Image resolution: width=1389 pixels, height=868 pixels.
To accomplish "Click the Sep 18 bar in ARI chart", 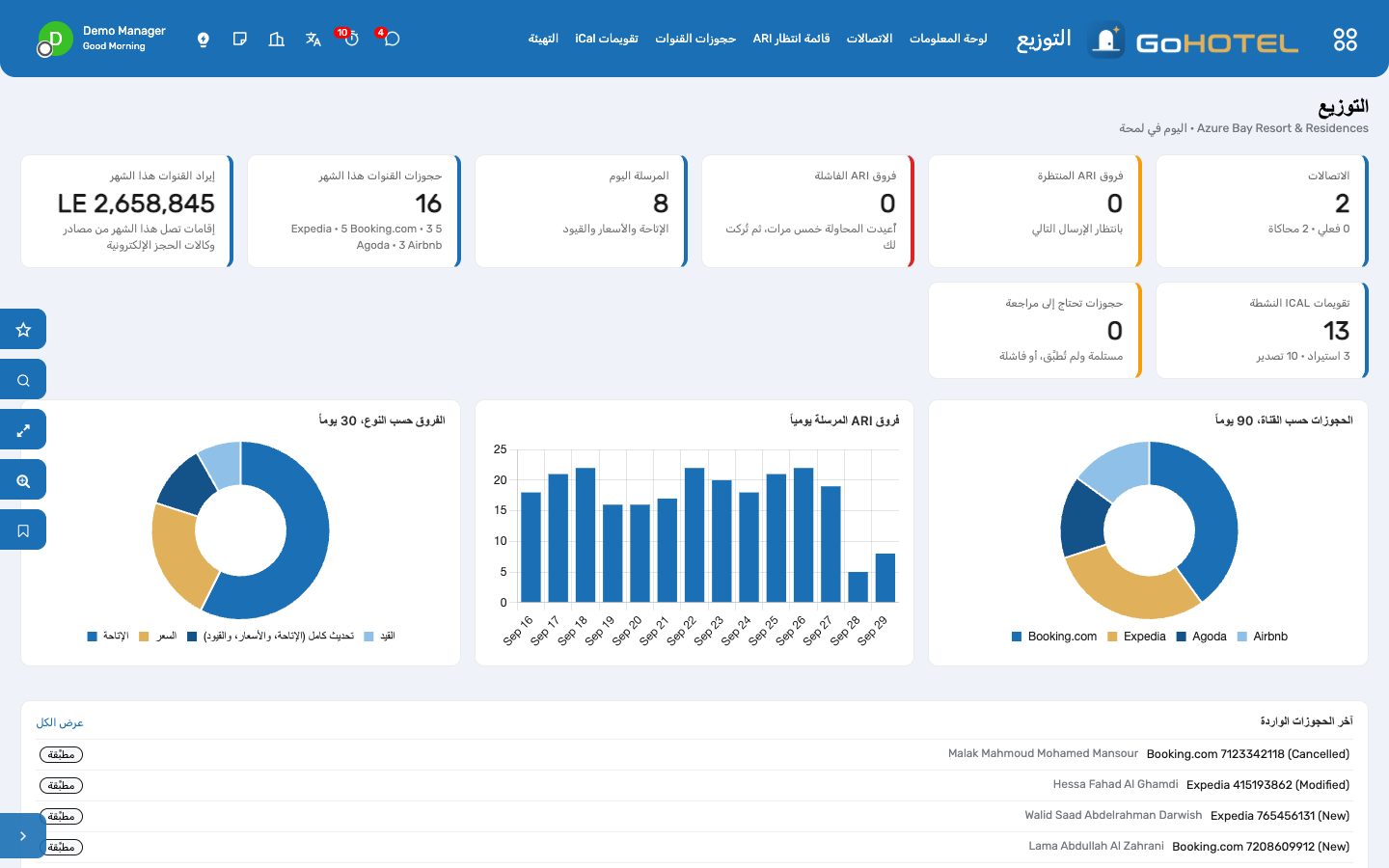I will click(586, 535).
